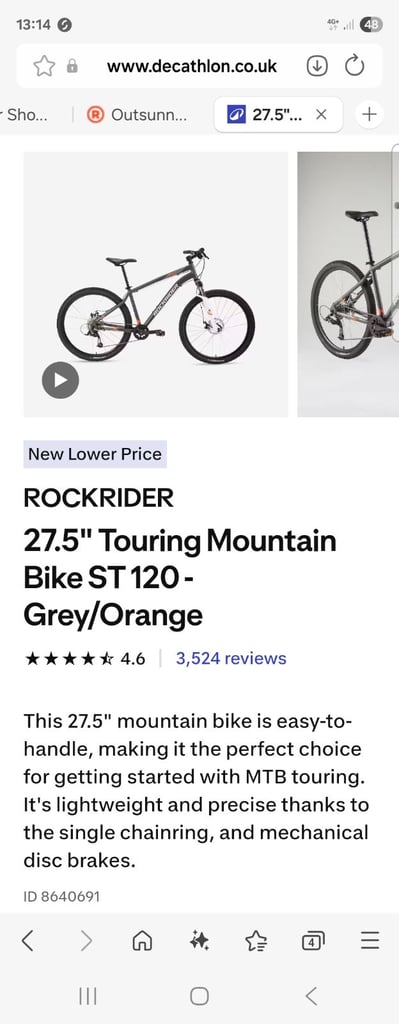399x1024 pixels.
Task: Open a new tab with plus button
Action: 370,114
